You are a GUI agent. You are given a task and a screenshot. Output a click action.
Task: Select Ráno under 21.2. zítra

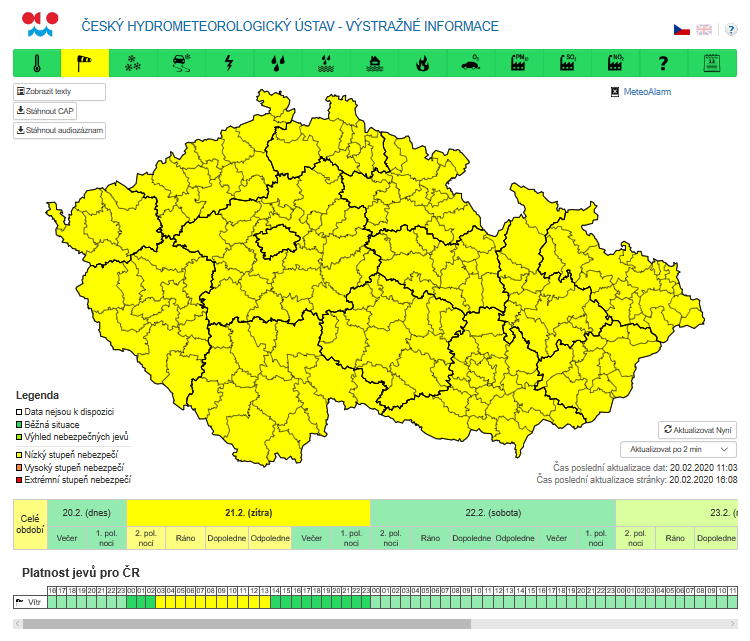tap(185, 538)
